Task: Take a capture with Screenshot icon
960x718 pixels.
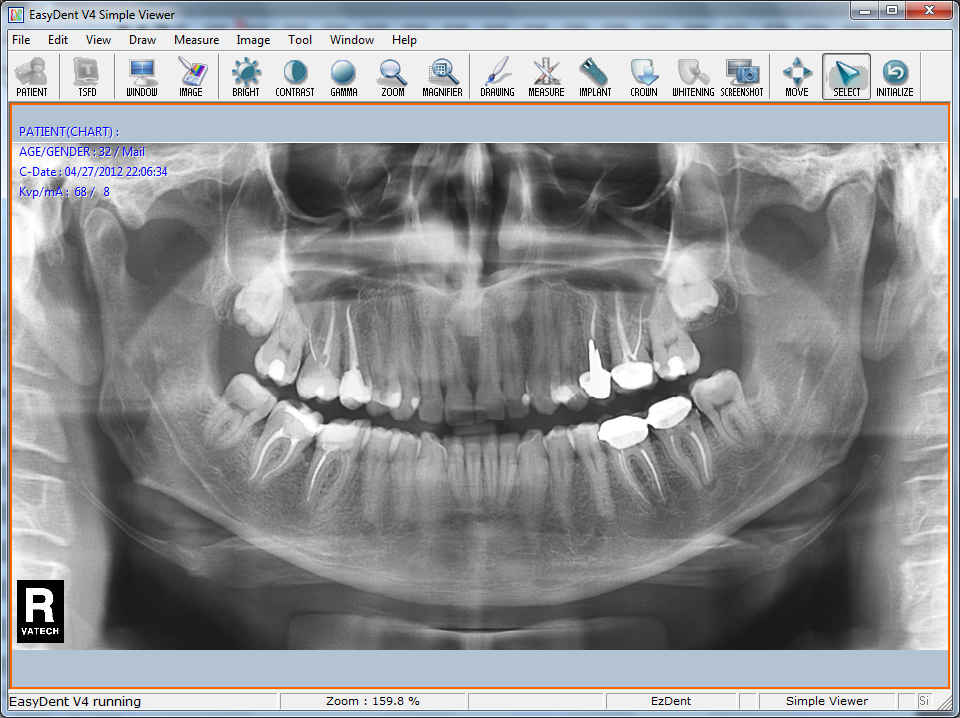Action: point(742,77)
